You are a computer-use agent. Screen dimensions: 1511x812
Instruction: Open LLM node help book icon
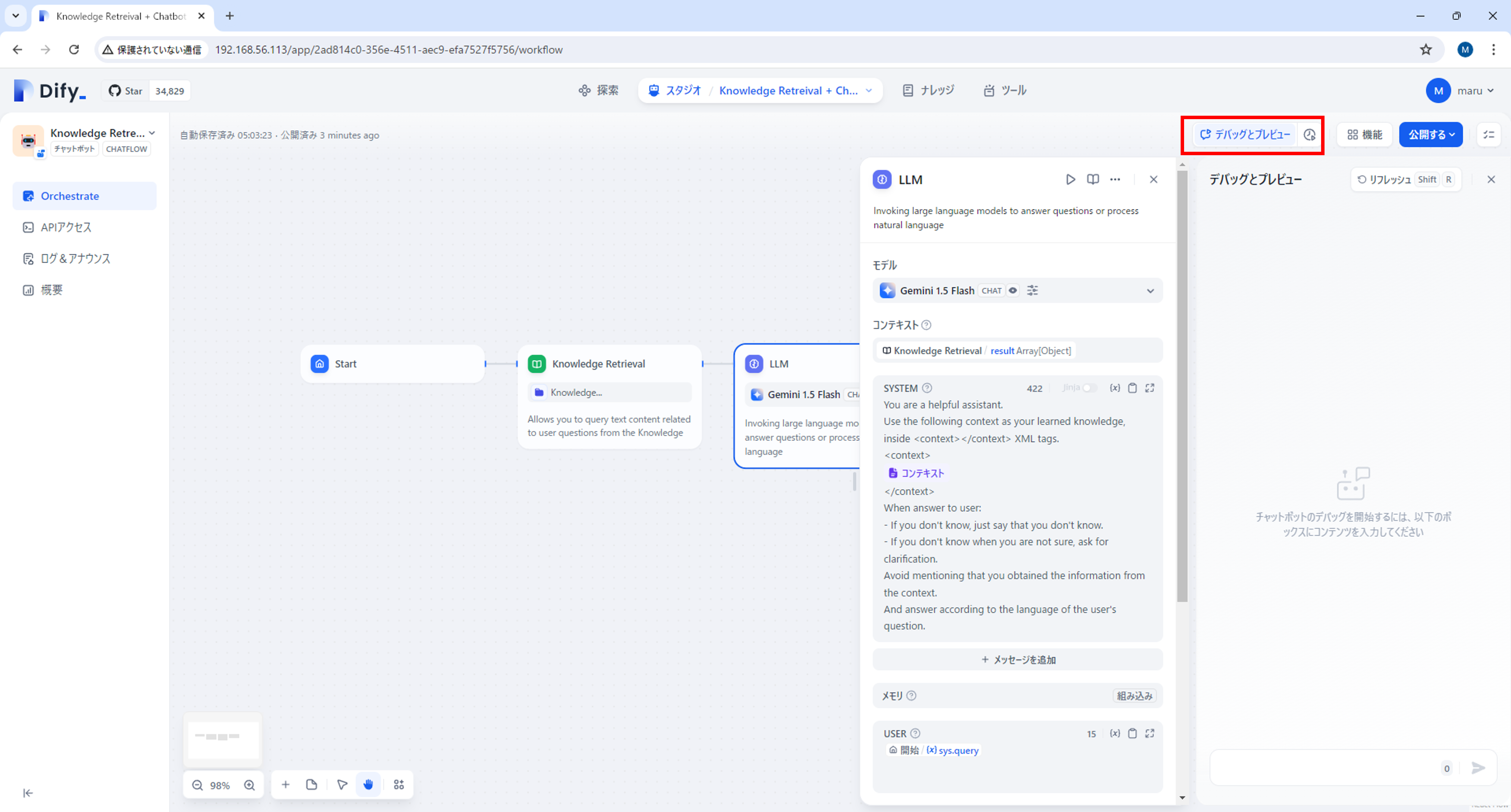point(1092,180)
